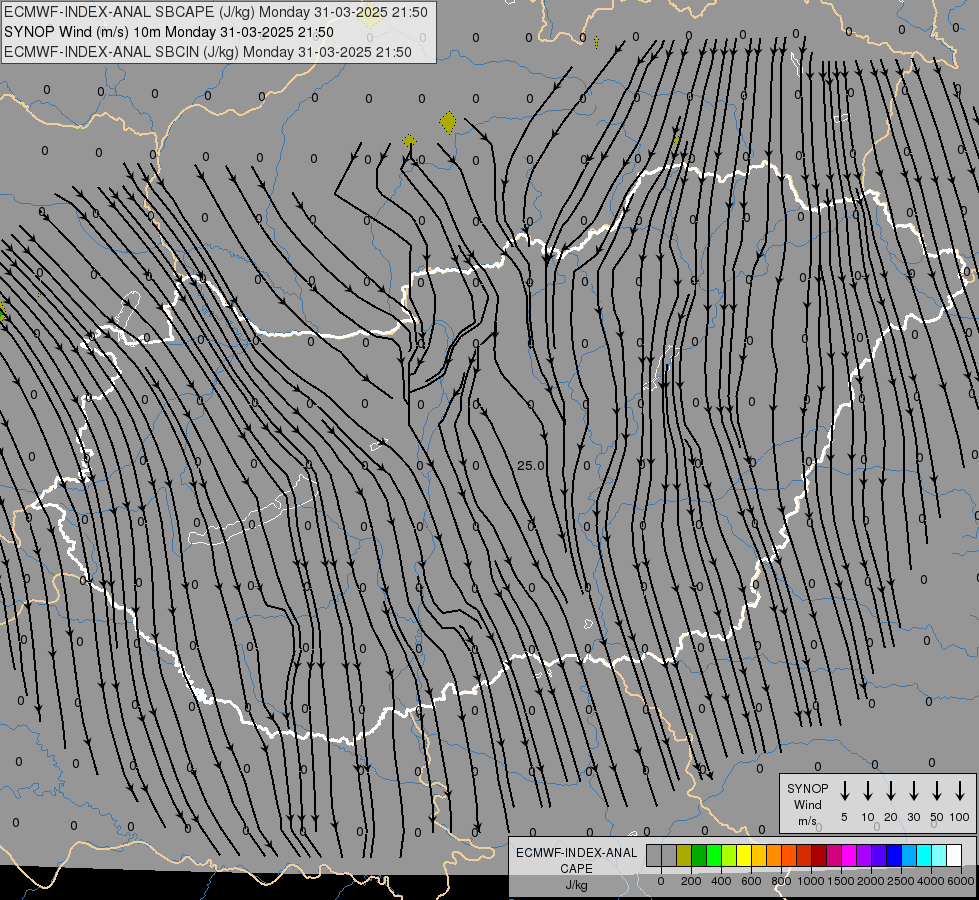The width and height of the screenshot is (979, 900).
Task: Pick the lime-yellow CAPE swatch
Action: (729, 856)
